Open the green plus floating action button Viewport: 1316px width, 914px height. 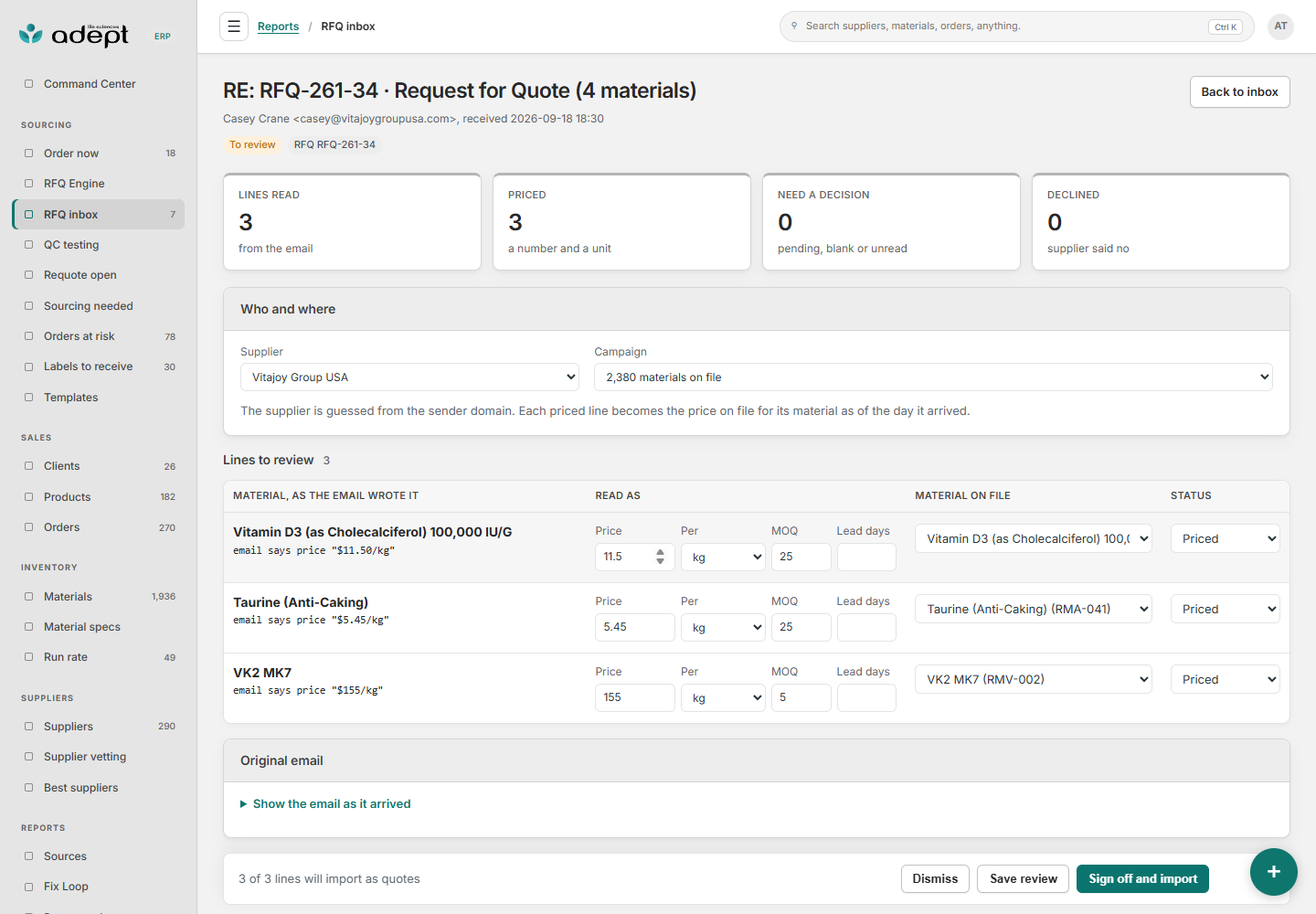tap(1274, 872)
